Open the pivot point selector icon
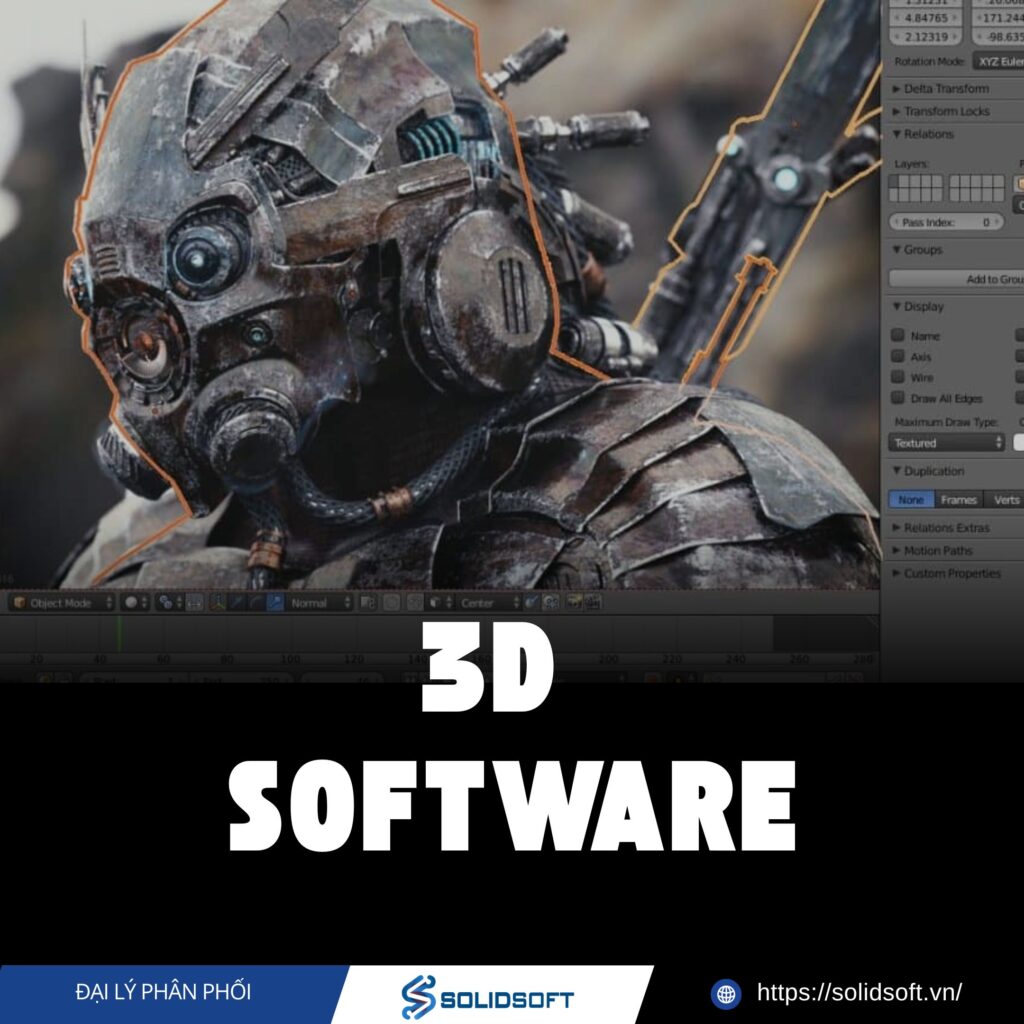Image resolution: width=1024 pixels, height=1024 pixels. [170, 603]
